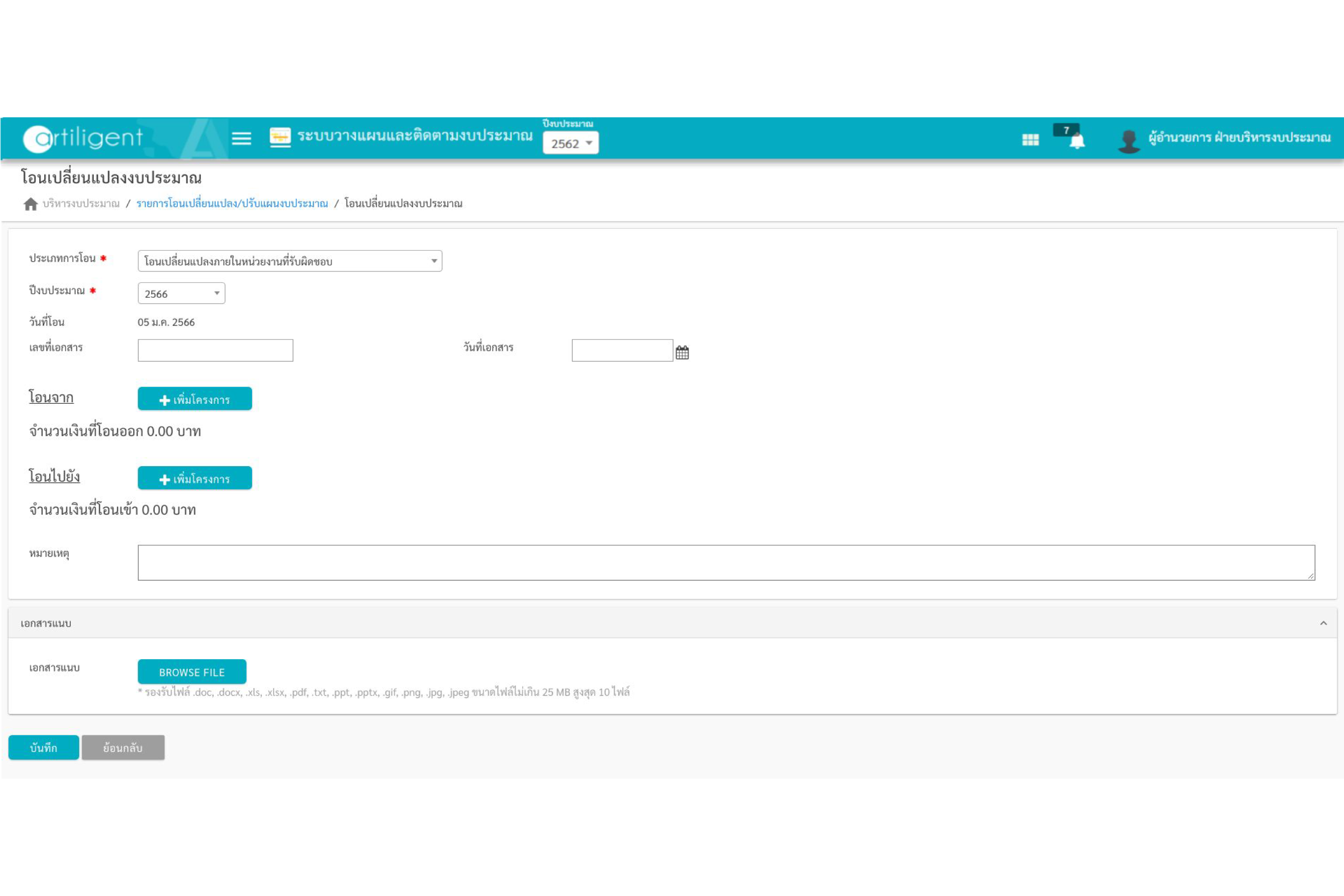
Task: Collapse the attachments section chevron
Action: [1323, 623]
